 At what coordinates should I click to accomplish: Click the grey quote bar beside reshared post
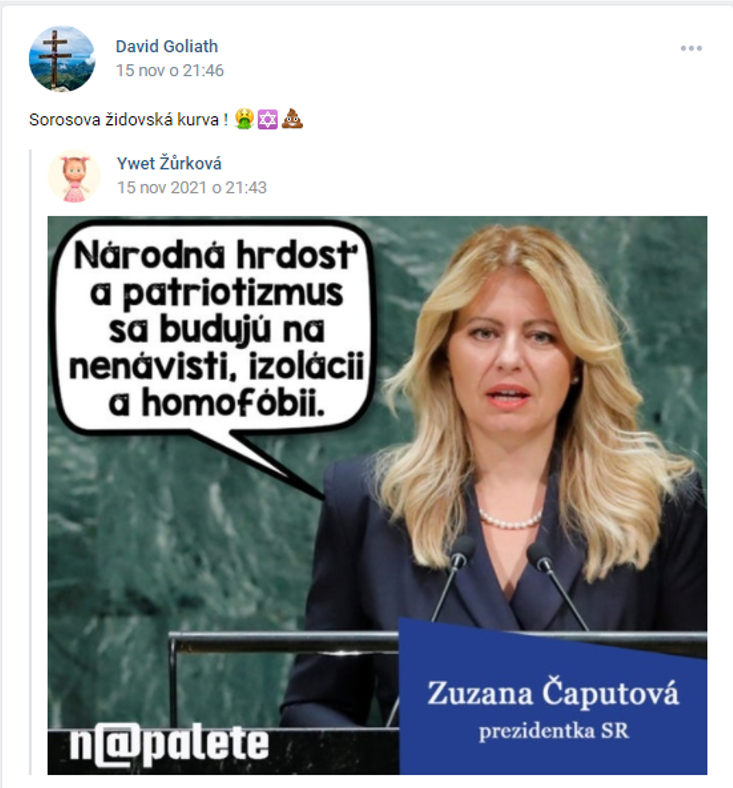point(31,461)
